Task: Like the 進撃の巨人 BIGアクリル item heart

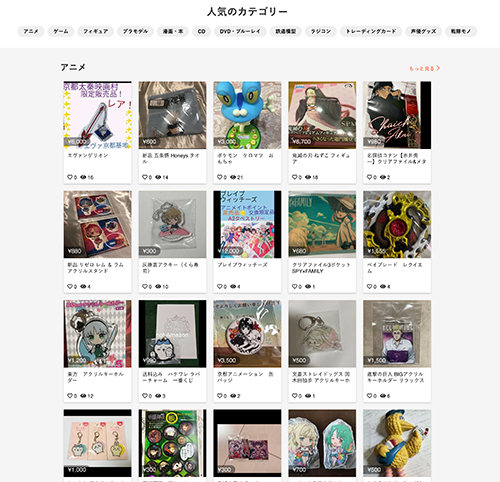Action: coord(369,396)
